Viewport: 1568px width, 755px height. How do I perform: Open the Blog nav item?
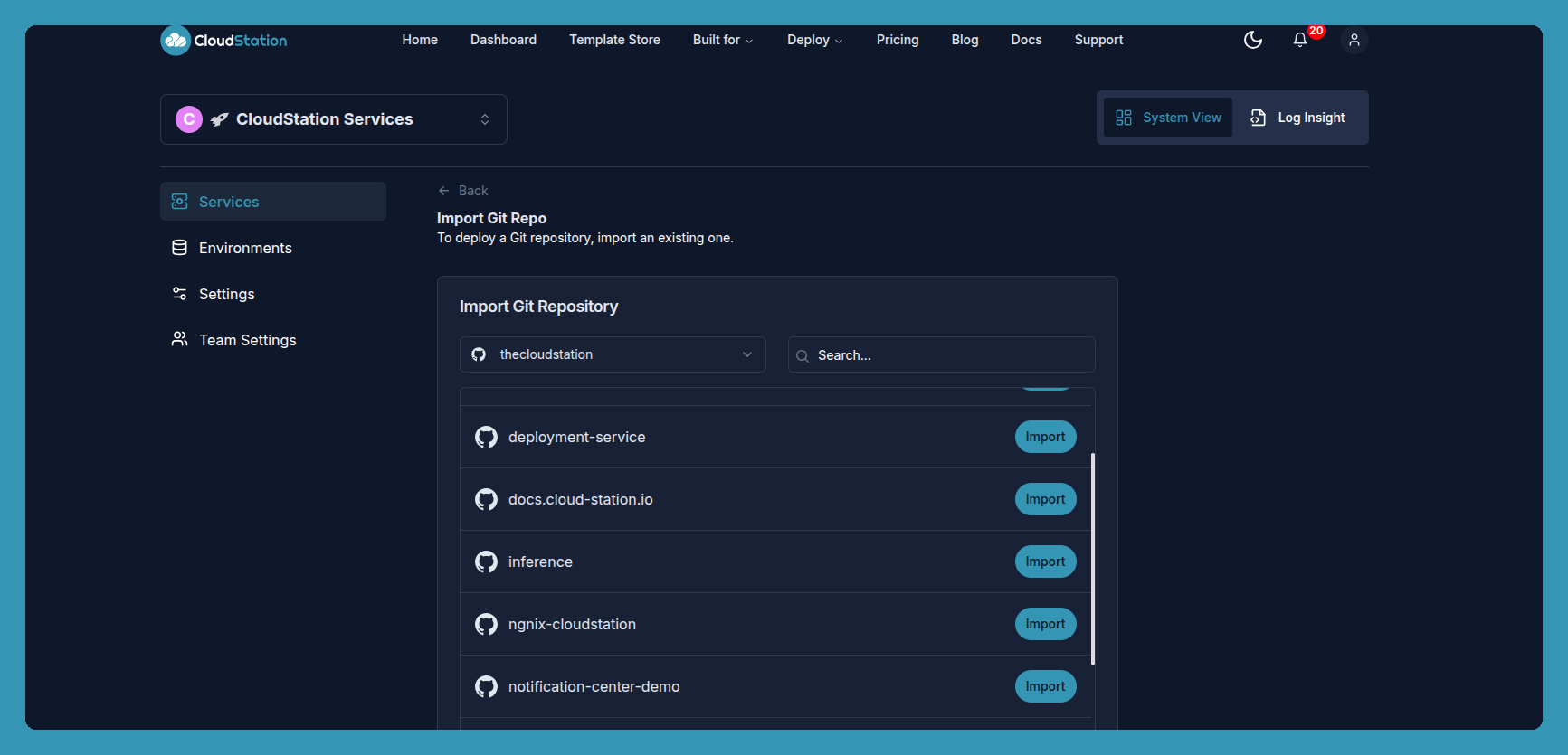(965, 40)
